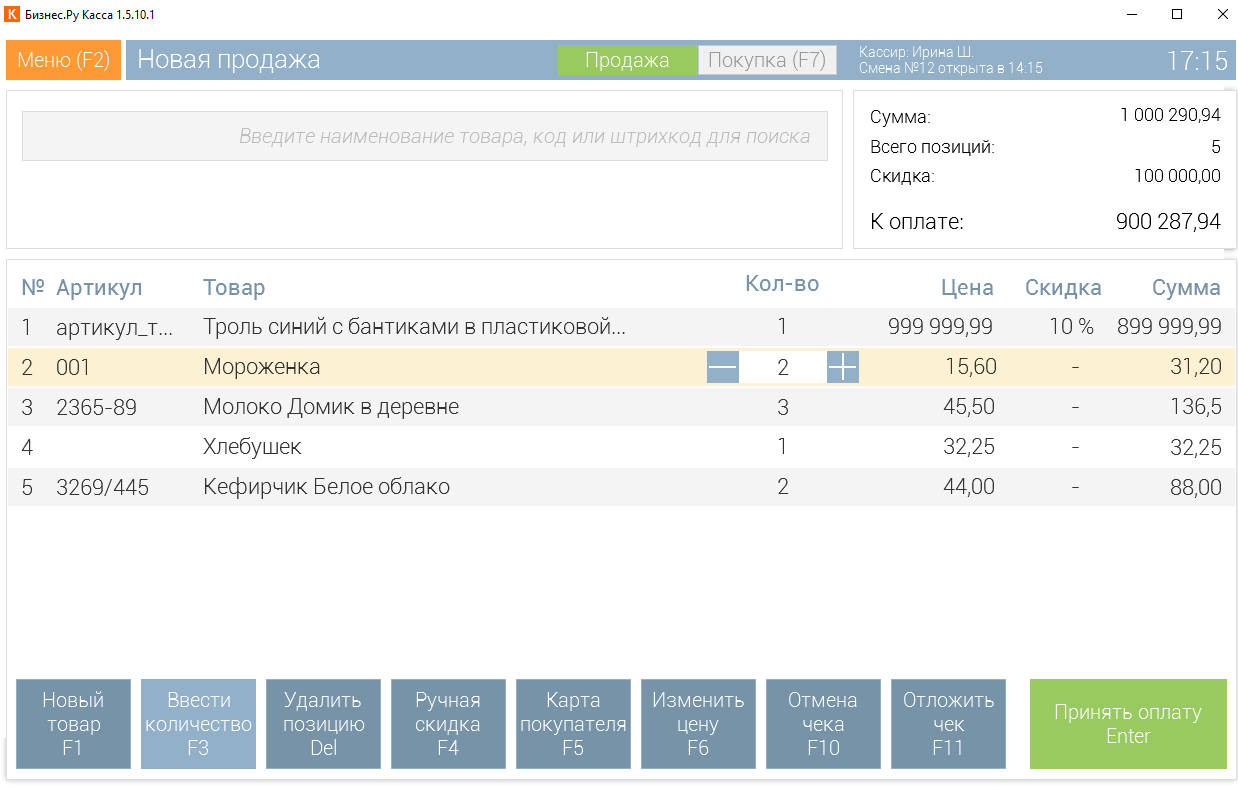Click the Ввести количество F3 button

tap(198, 724)
